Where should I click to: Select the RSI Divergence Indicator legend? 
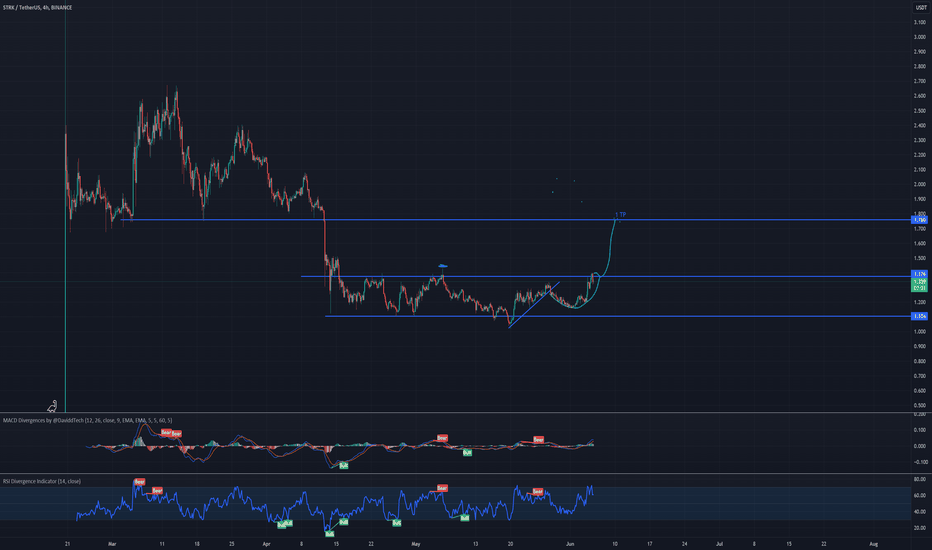point(42,481)
